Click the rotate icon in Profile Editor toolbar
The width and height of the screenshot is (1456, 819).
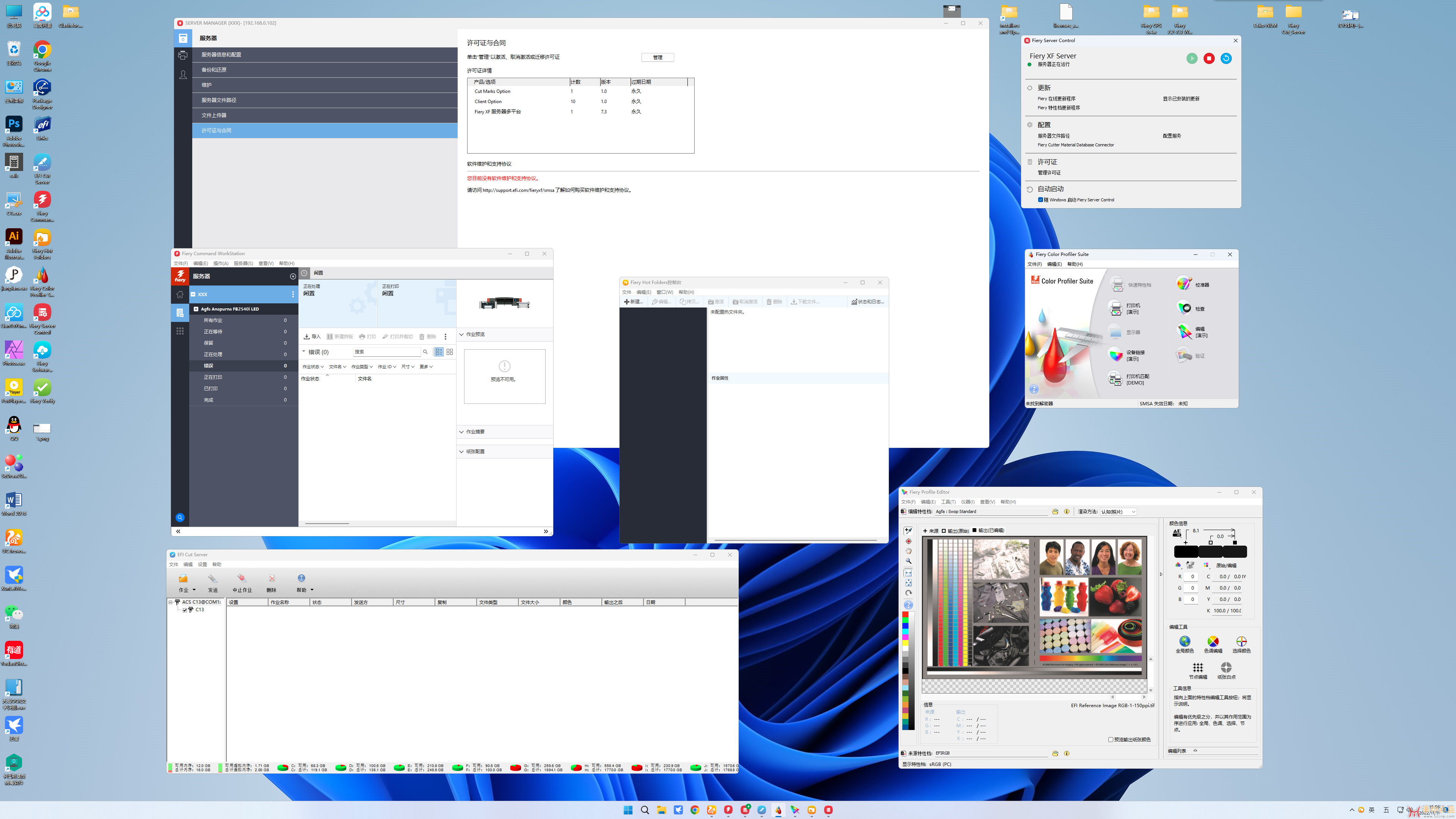(908, 593)
